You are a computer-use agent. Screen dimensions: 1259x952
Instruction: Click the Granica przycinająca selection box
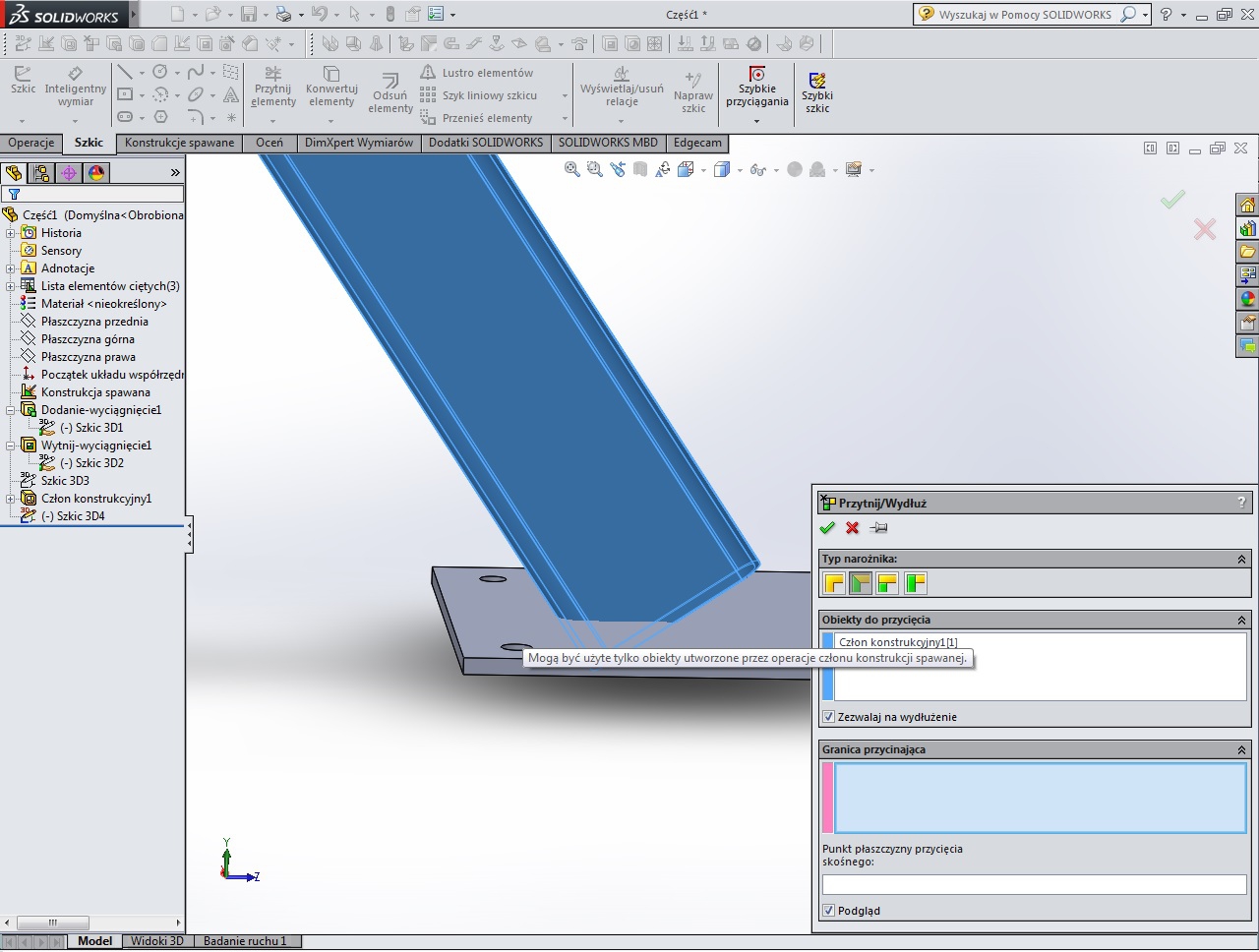[x=1041, y=798]
